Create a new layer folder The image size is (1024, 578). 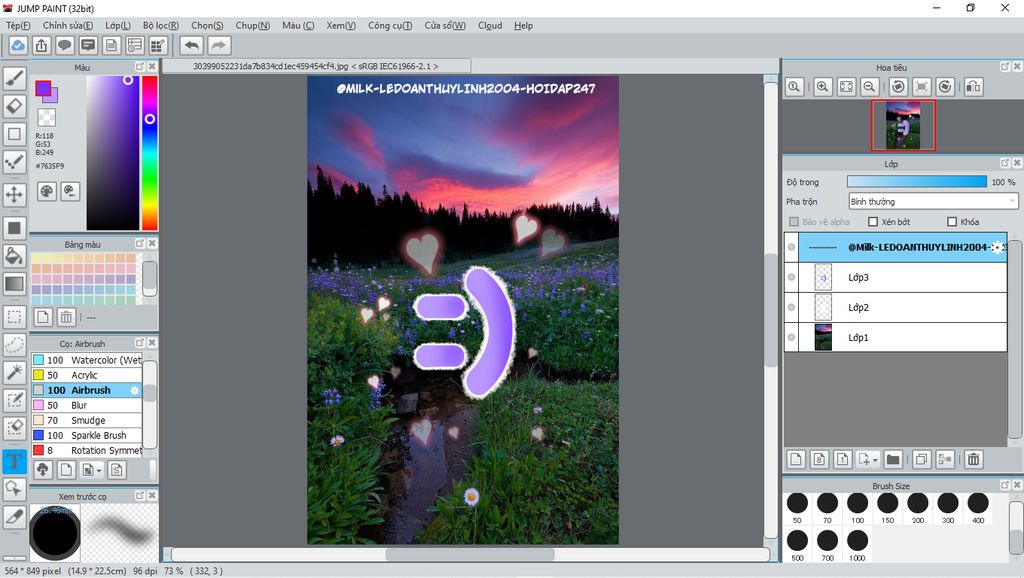coord(893,459)
